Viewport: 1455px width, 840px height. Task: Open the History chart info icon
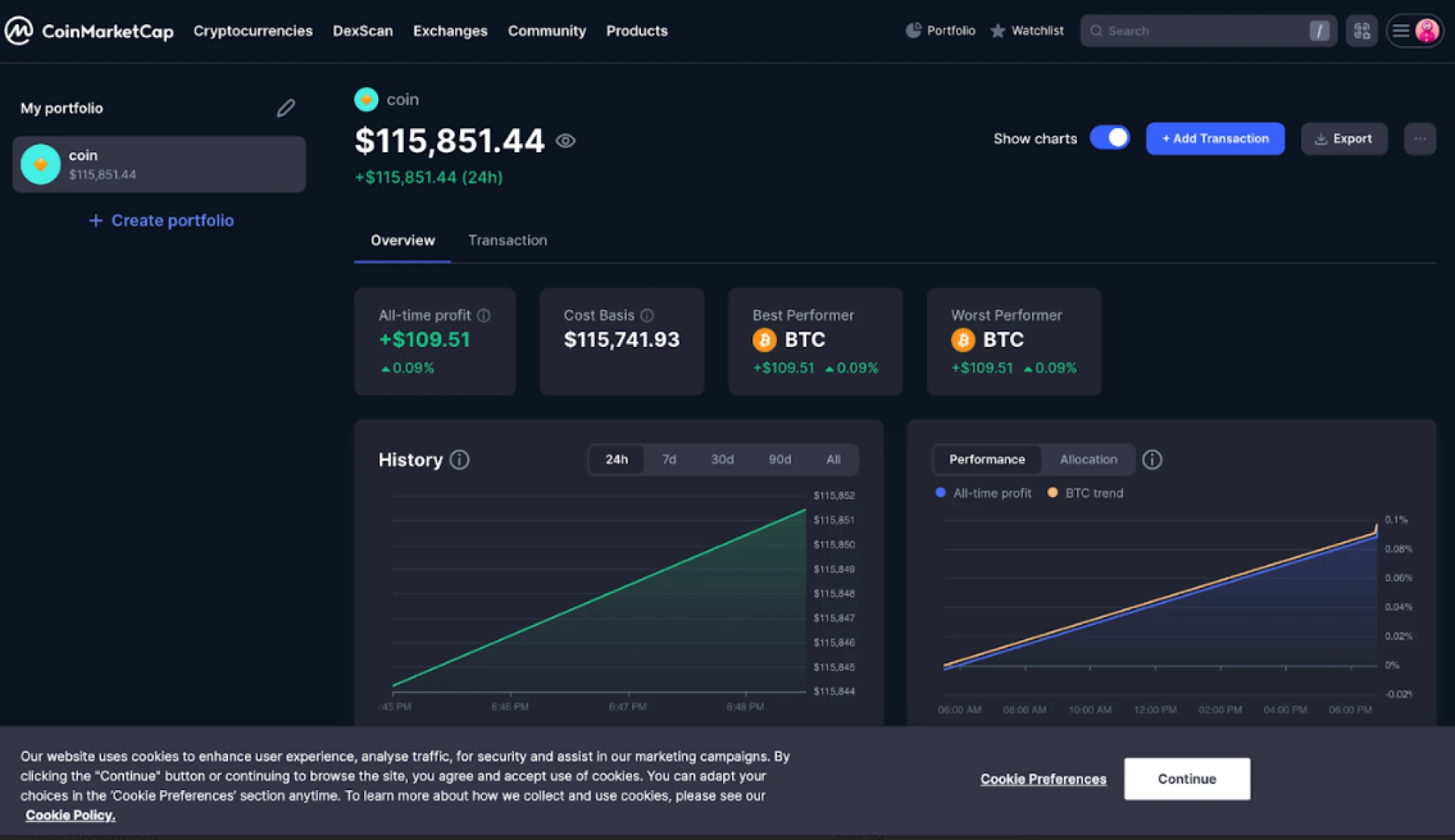click(458, 459)
